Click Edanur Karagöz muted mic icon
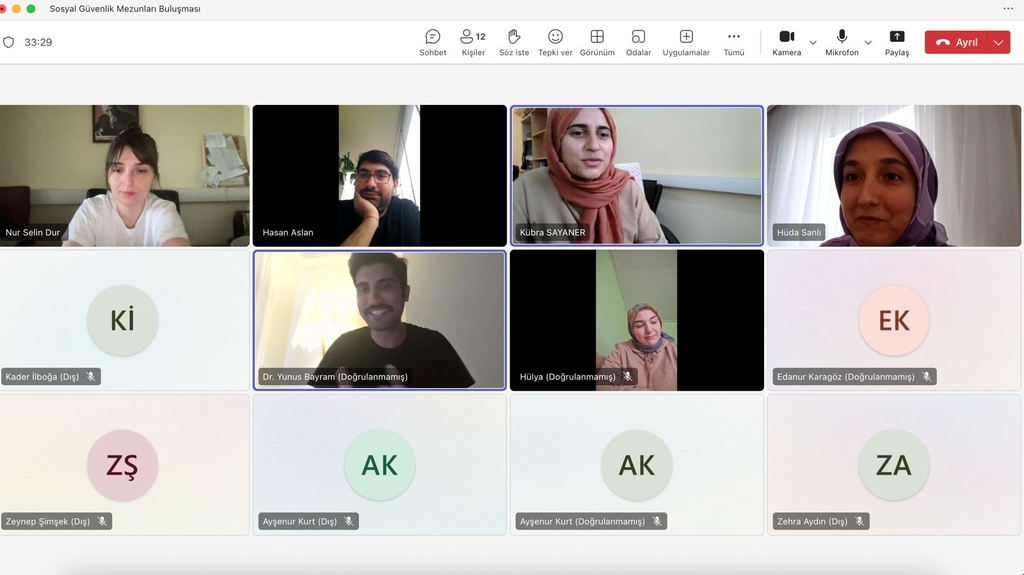This screenshot has width=1024, height=575. (x=927, y=376)
